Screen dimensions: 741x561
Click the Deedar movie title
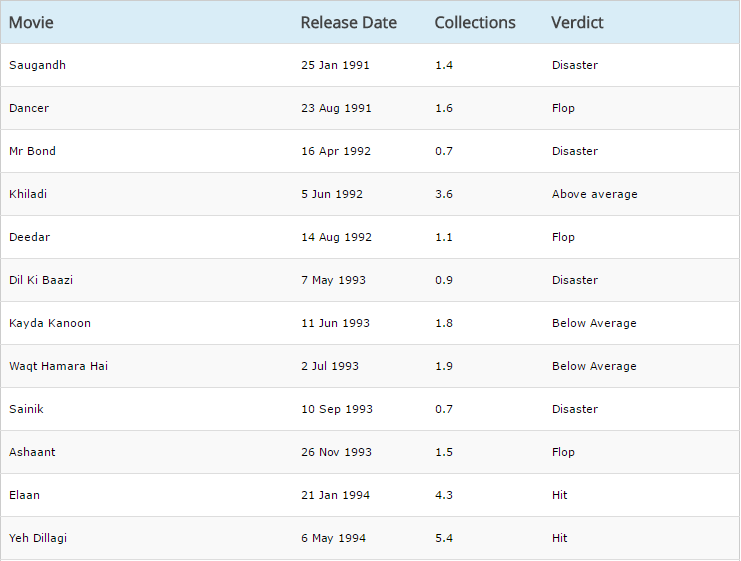(x=29, y=237)
